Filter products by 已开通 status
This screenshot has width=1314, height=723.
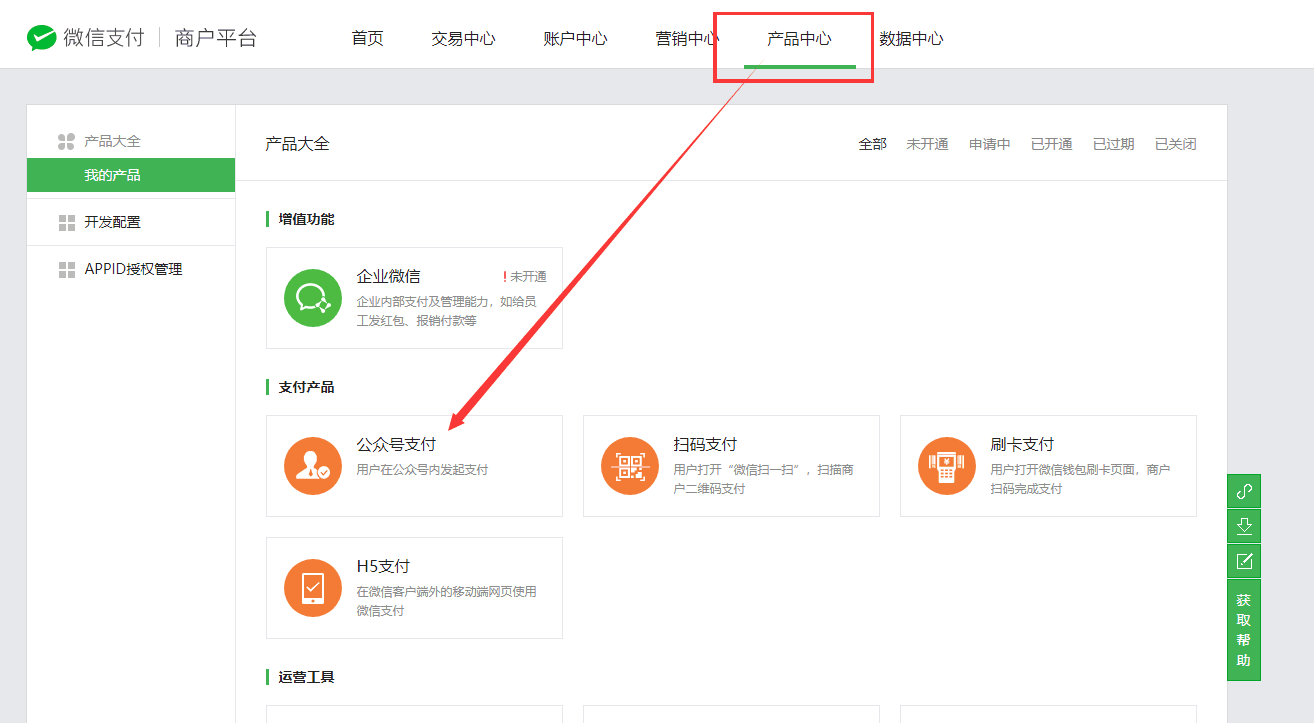(x=1051, y=144)
